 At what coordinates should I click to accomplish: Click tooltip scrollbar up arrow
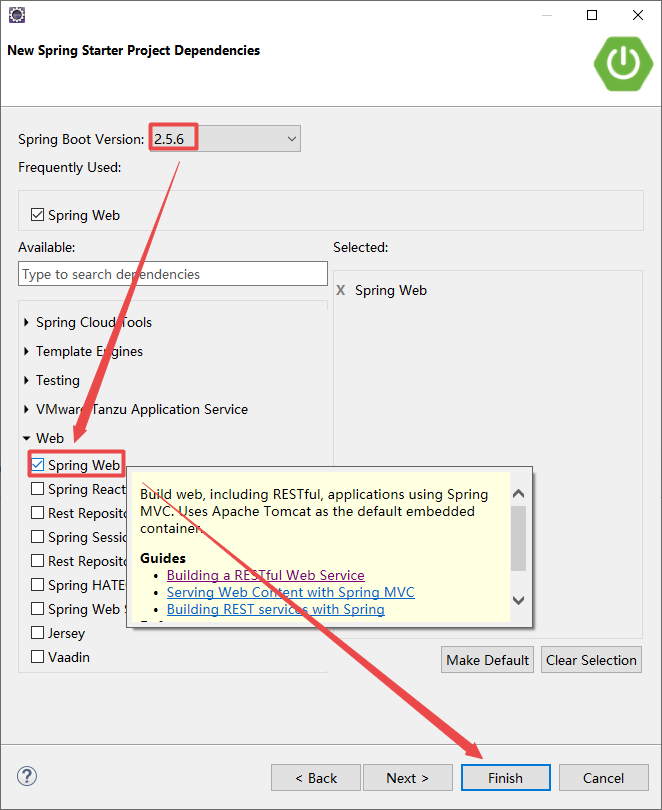[x=518, y=494]
